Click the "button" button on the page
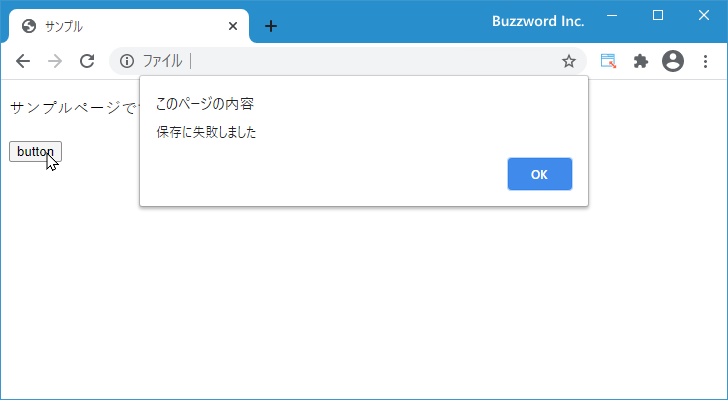728x400 pixels. click(x=35, y=151)
